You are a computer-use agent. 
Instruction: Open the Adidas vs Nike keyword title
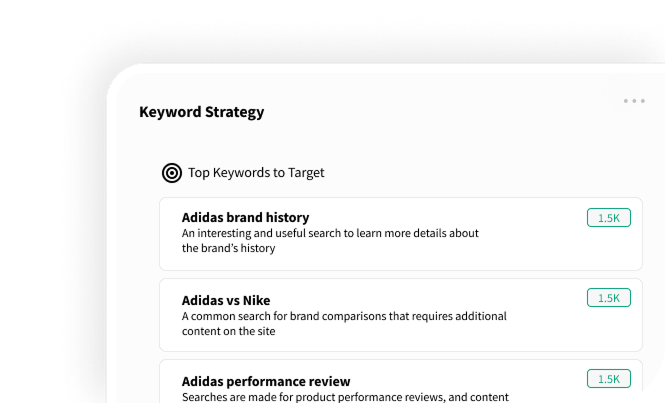click(226, 300)
